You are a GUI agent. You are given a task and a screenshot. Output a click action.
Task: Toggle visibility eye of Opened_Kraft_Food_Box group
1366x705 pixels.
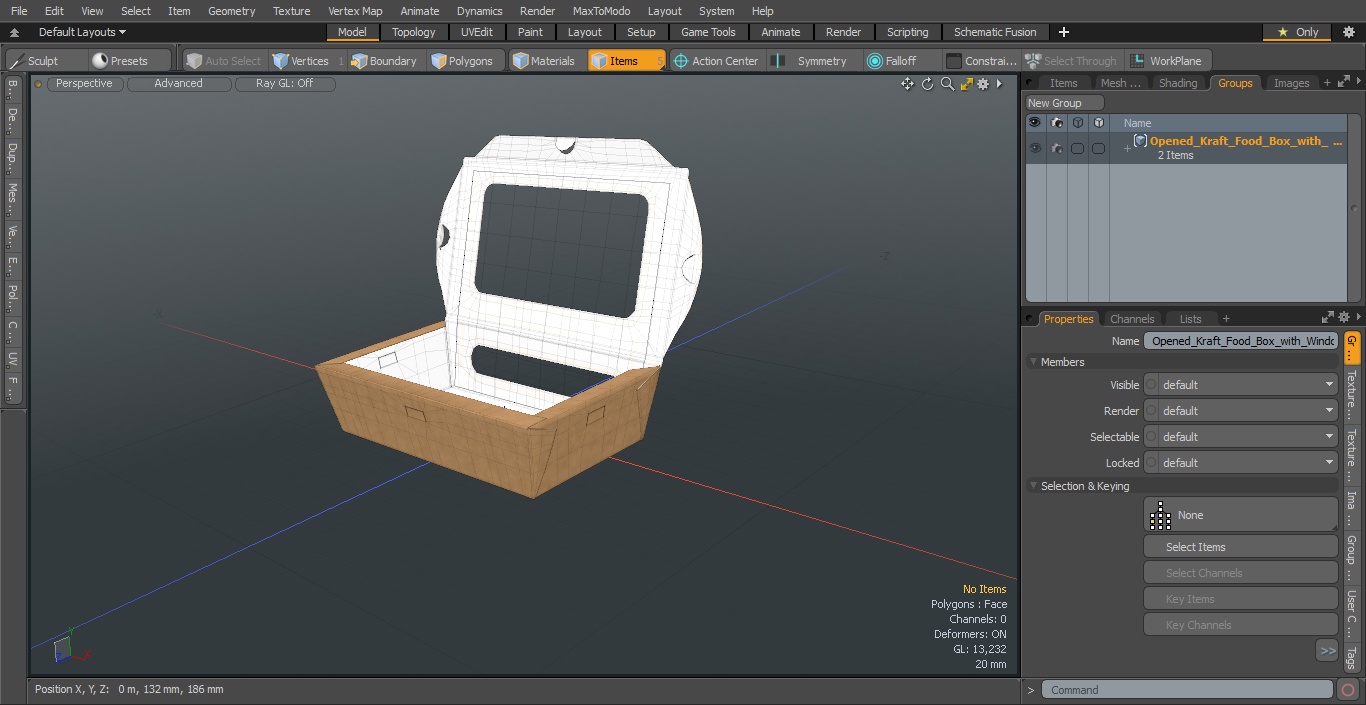[x=1035, y=148]
